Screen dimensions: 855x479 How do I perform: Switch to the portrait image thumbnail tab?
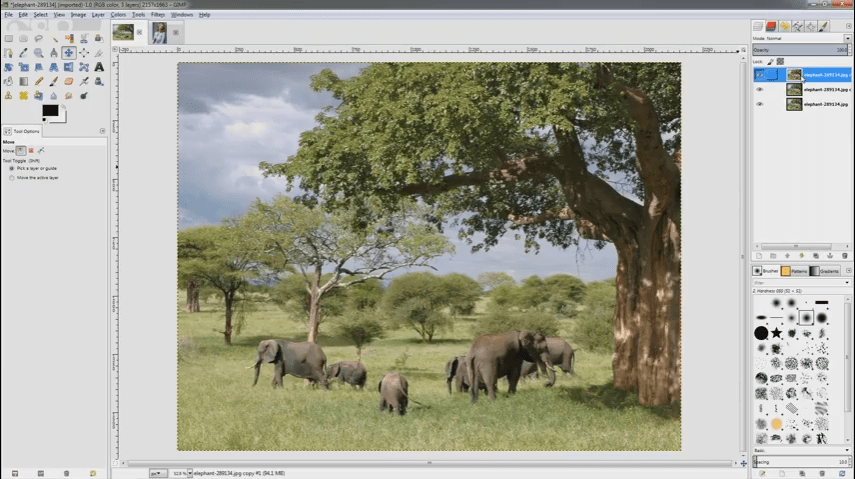point(158,32)
